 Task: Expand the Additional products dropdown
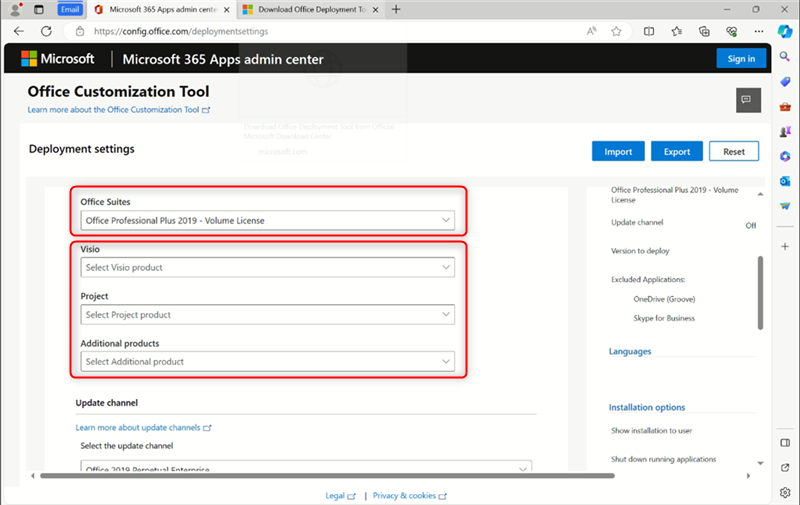[267, 362]
